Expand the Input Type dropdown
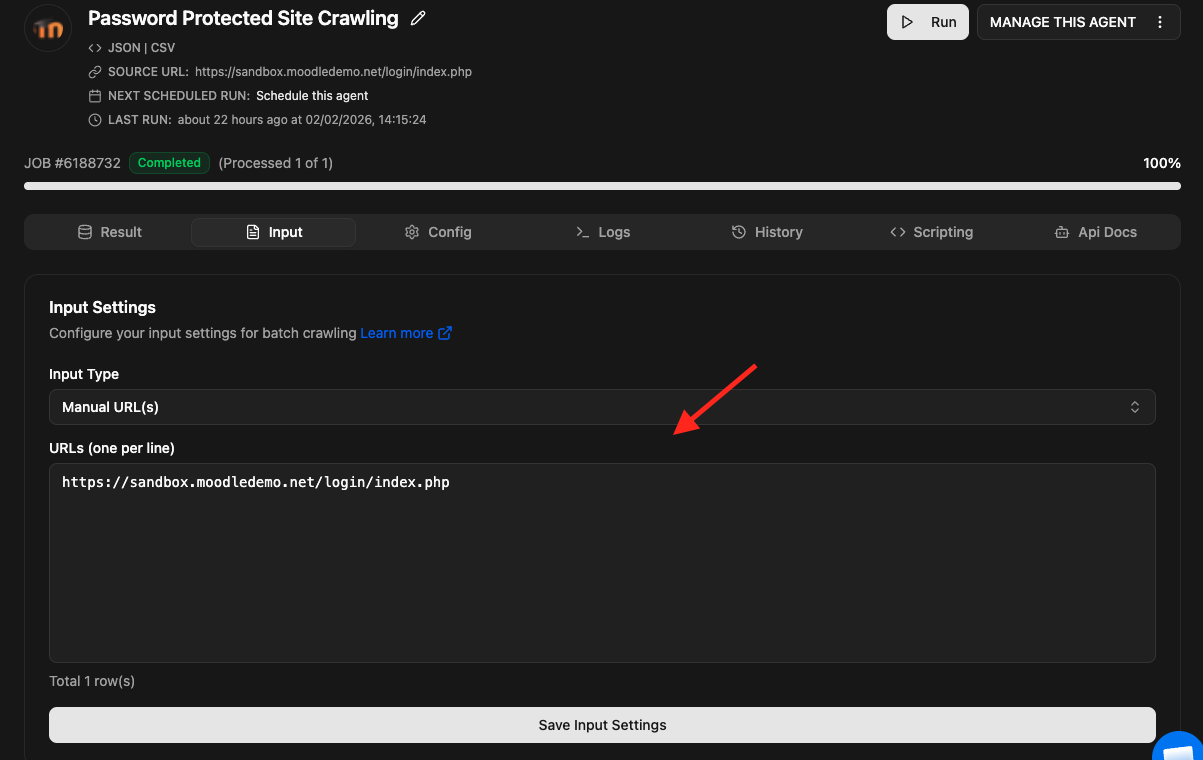This screenshot has height=760, width=1203. tap(601, 407)
